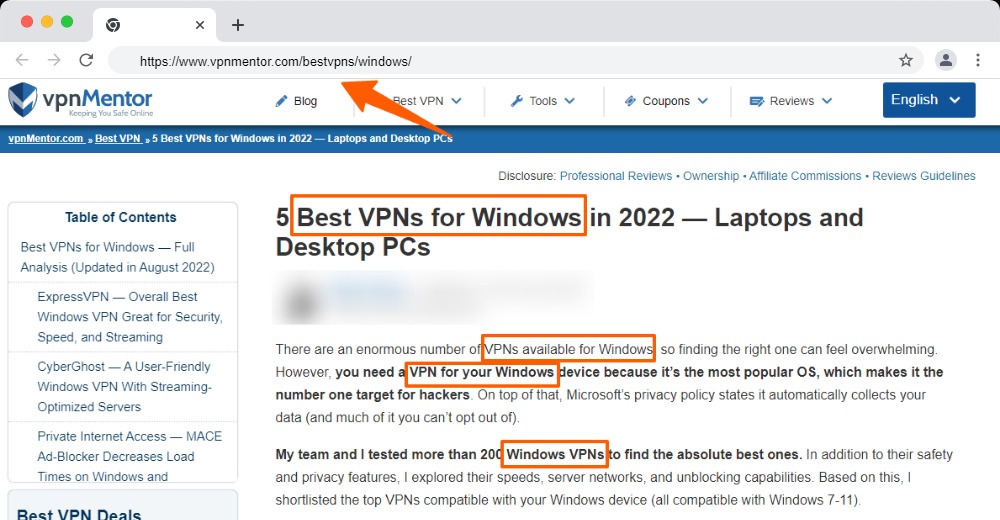
Task: Click the breadcrumb text '5 Best VPNs for Windows in 2022'
Action: point(232,138)
